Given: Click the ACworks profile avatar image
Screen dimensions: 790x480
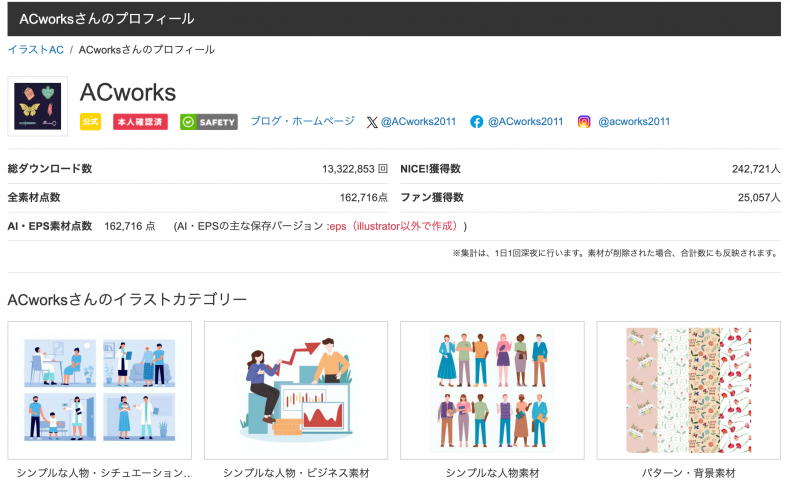Looking at the screenshot, I should click(x=38, y=106).
